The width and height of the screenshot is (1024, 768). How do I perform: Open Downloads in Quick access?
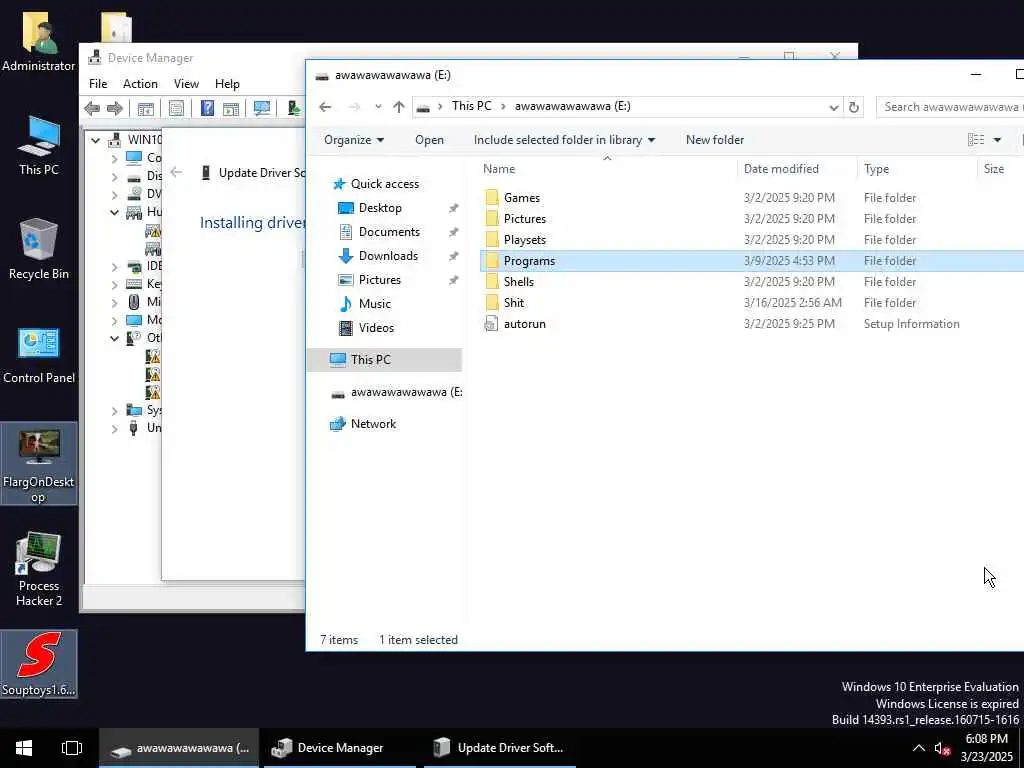tap(388, 256)
